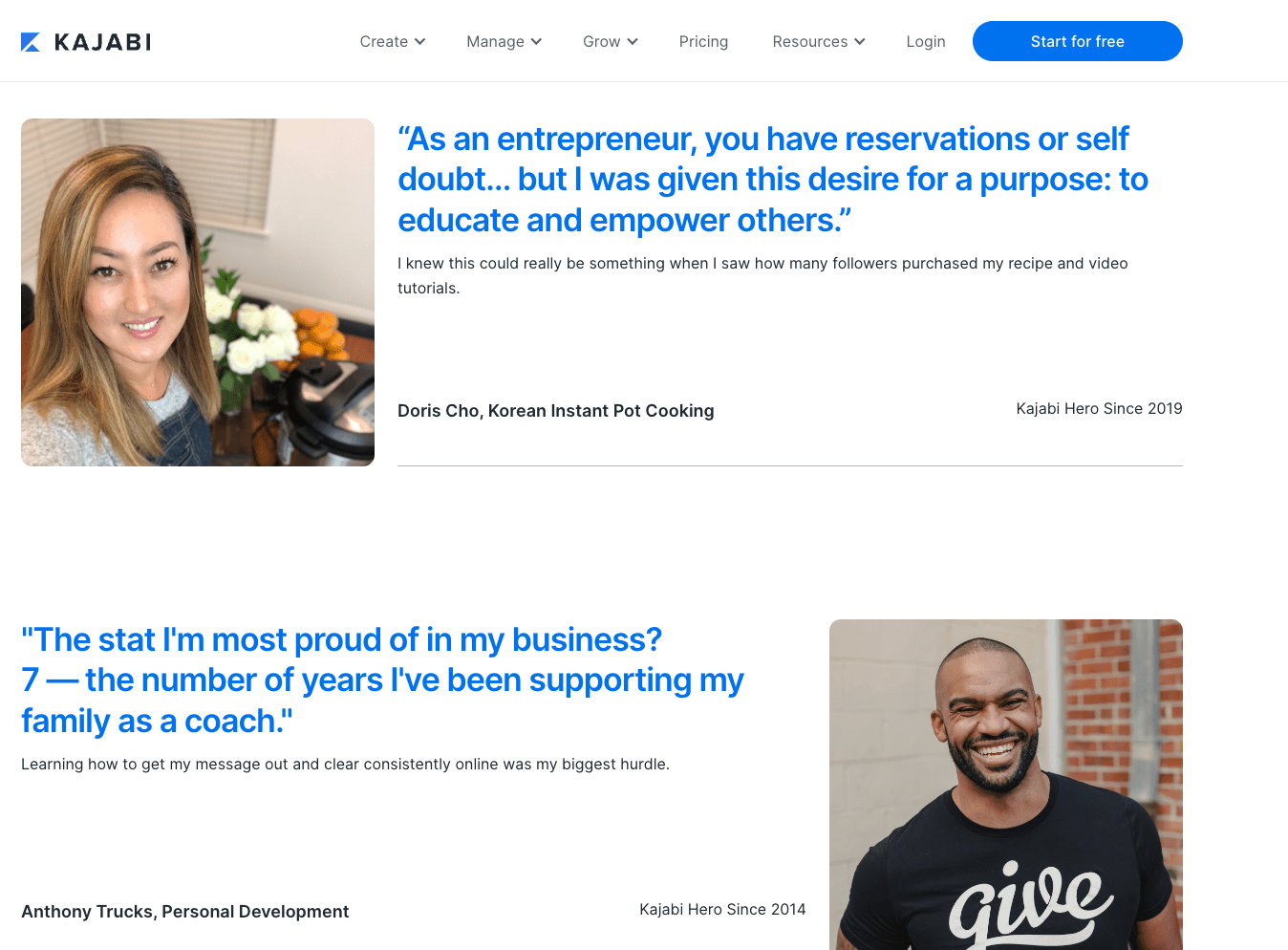Select the Kajabi Hero Since 2019 text
This screenshot has height=950, width=1288.
point(1099,408)
